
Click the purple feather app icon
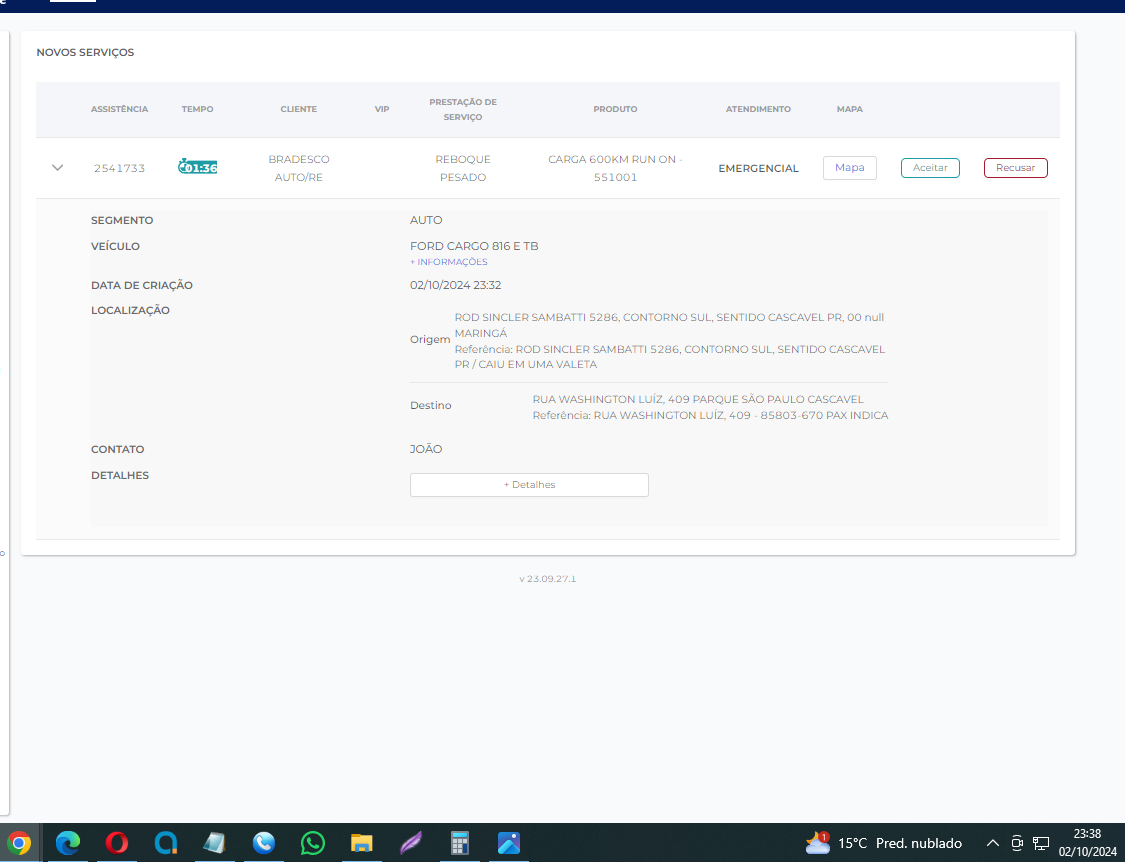point(411,843)
